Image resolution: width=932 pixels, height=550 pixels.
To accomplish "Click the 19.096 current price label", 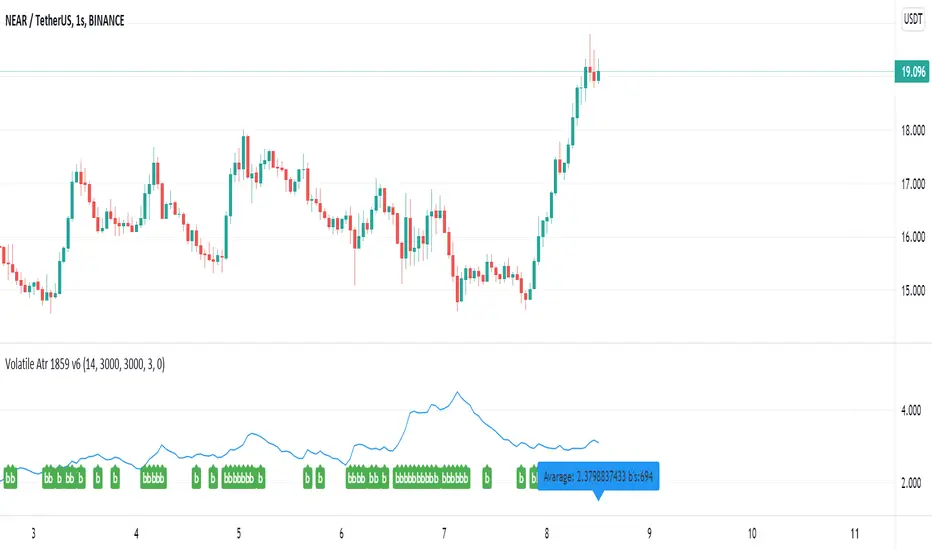I will (910, 71).
